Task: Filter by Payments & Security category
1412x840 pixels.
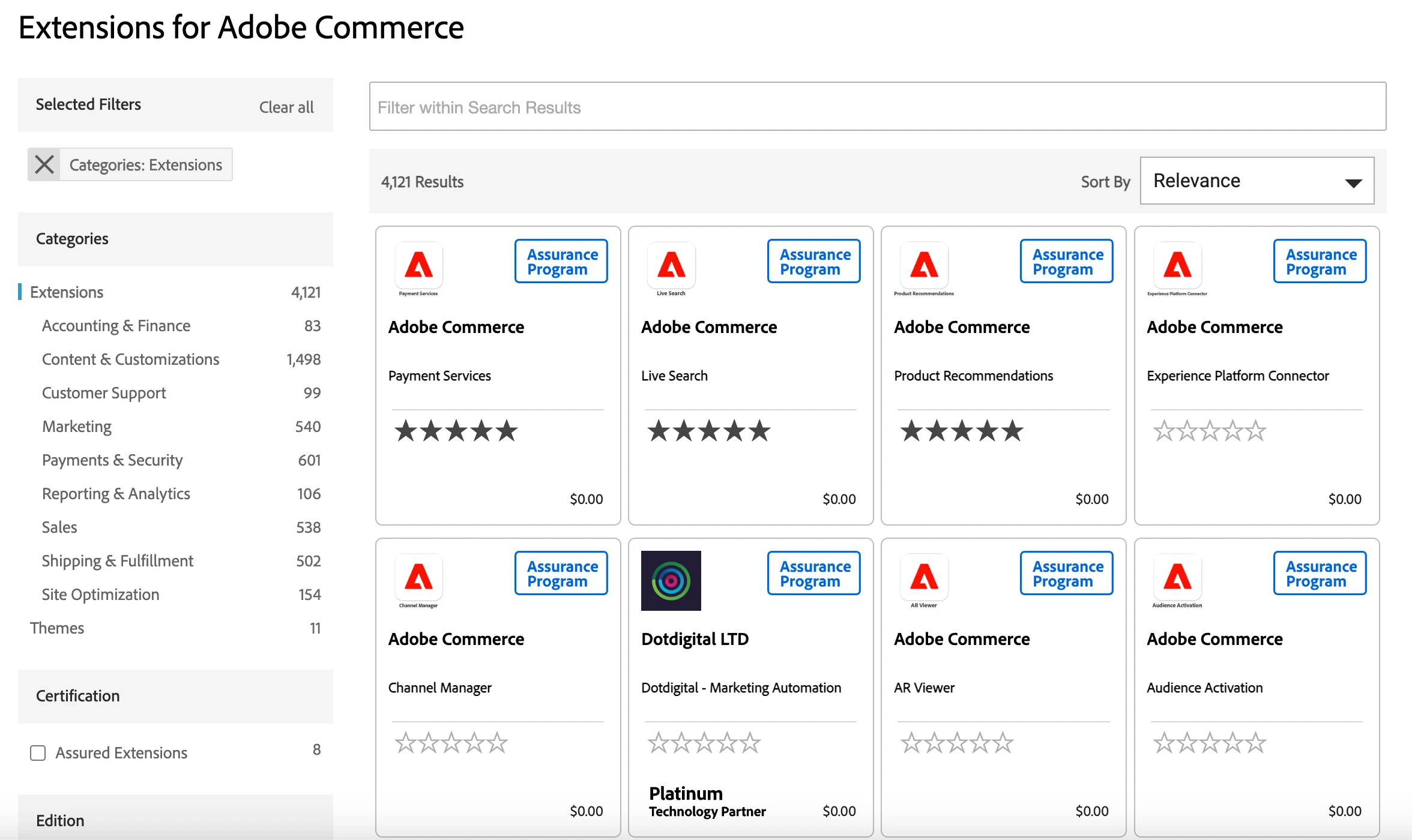Action: tap(112, 460)
